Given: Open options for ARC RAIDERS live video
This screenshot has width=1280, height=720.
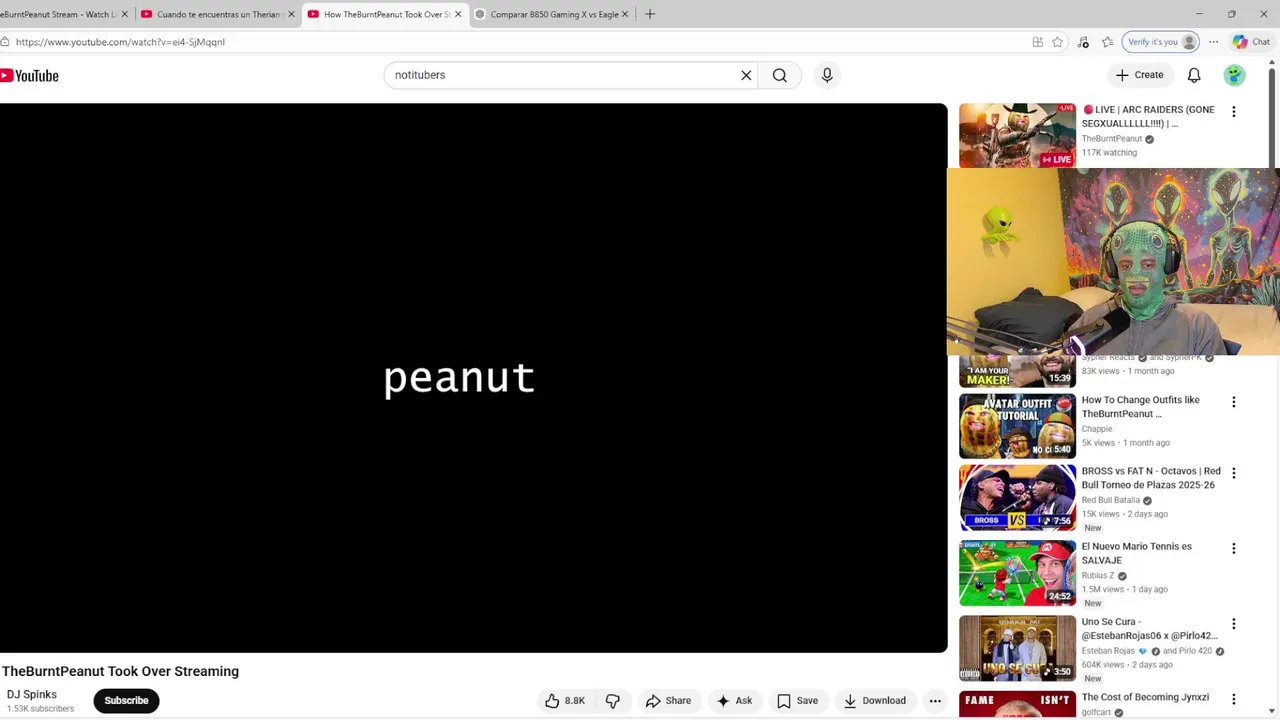Looking at the screenshot, I should click(1234, 112).
